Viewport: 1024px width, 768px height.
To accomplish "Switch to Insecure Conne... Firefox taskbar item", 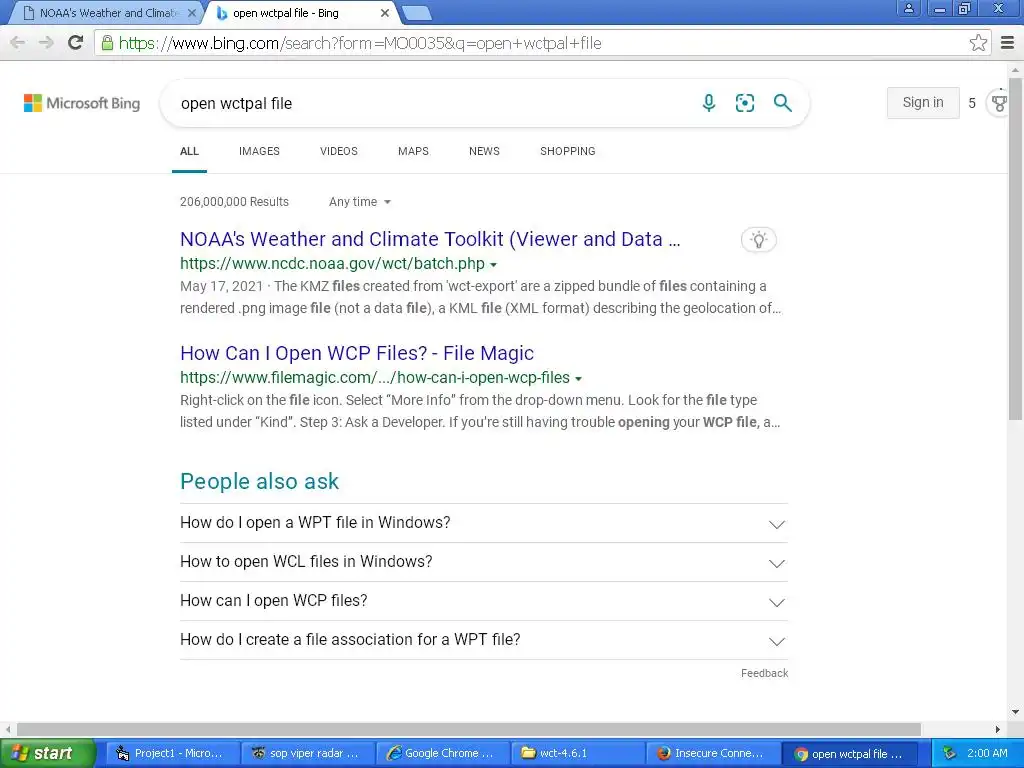I will tap(713, 754).
